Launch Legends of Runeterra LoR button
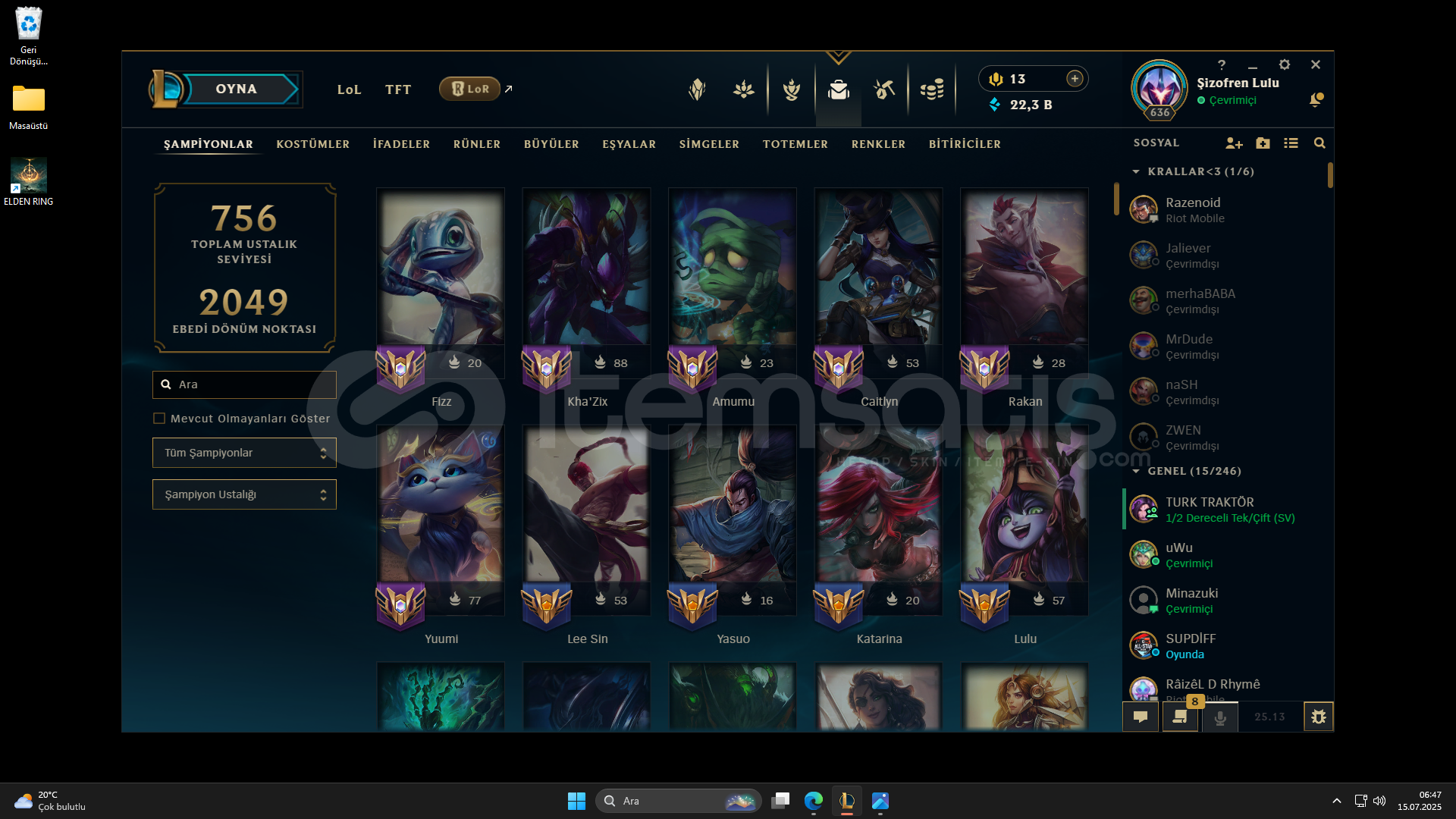 pyautogui.click(x=469, y=89)
